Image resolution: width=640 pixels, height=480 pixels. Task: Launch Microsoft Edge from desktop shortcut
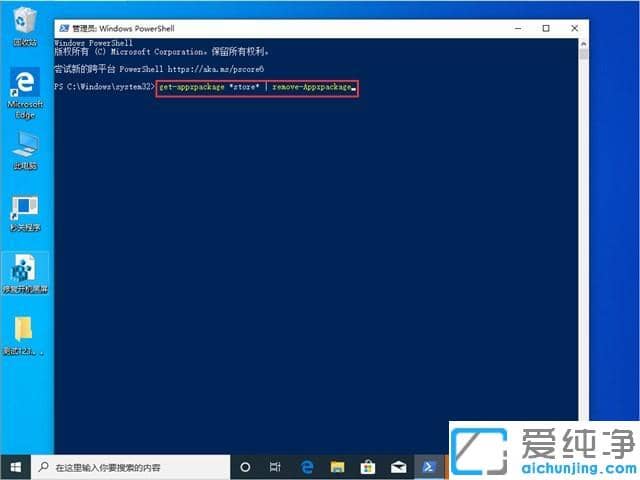click(x=25, y=93)
